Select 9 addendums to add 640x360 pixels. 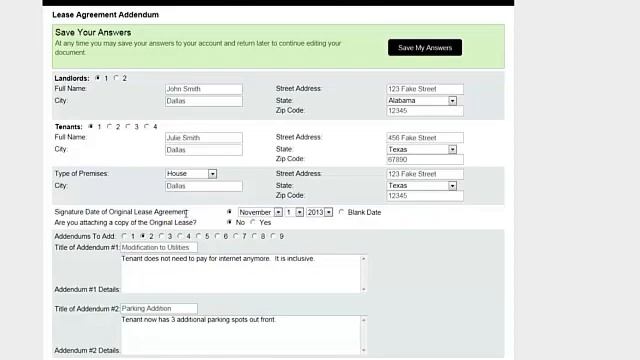click(273, 236)
